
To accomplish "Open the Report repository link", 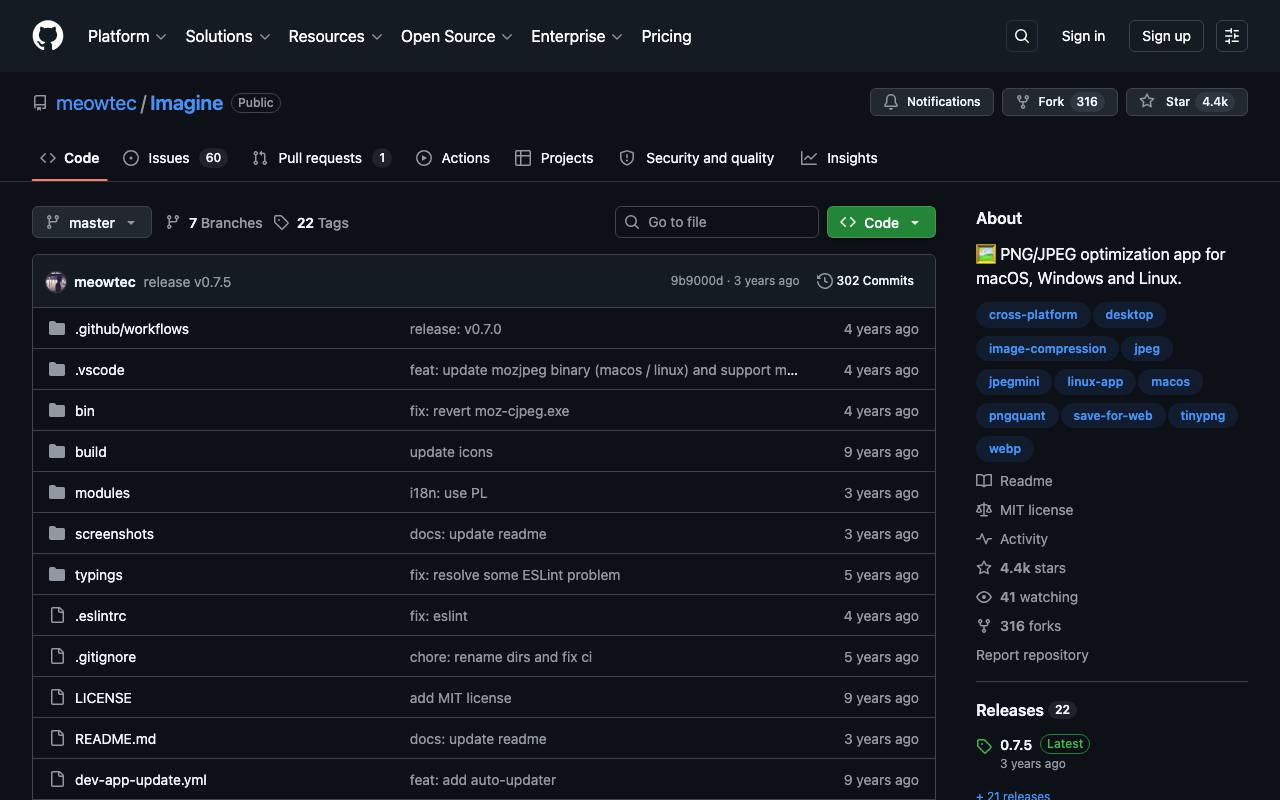I will (1032, 655).
